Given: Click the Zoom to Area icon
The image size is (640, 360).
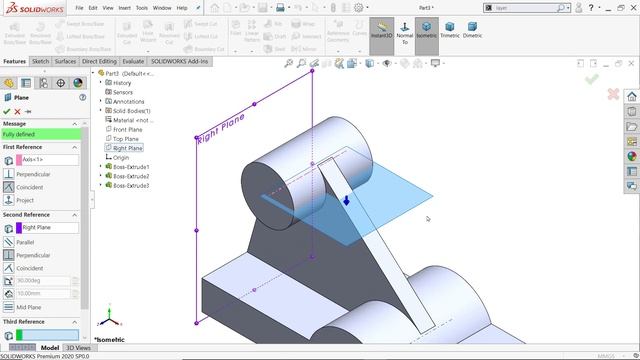Looking at the screenshot, I should pos(301,63).
